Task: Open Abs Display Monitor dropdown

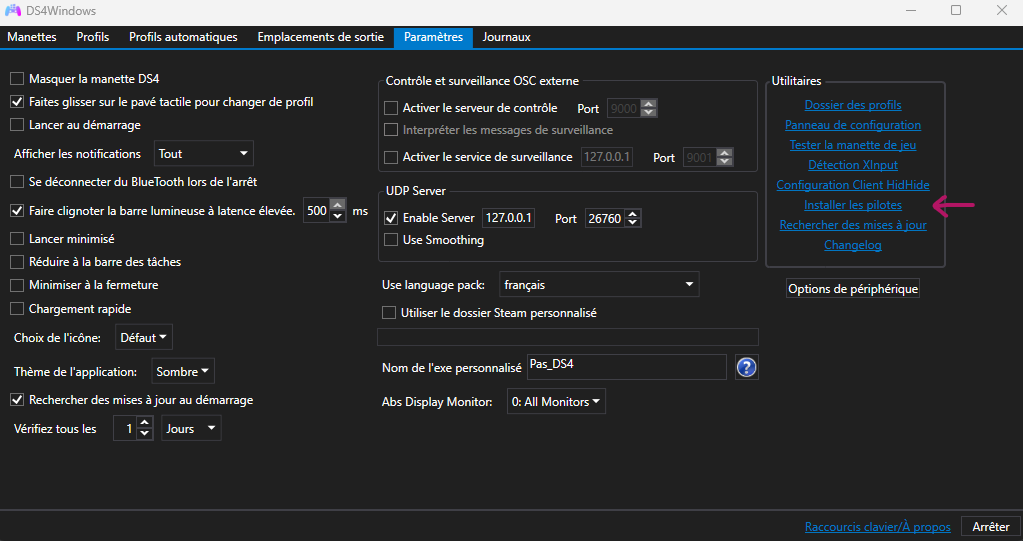Action: pos(556,402)
